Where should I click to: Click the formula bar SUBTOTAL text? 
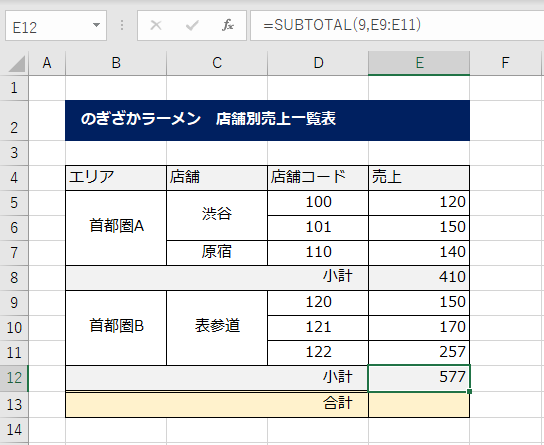(342, 25)
